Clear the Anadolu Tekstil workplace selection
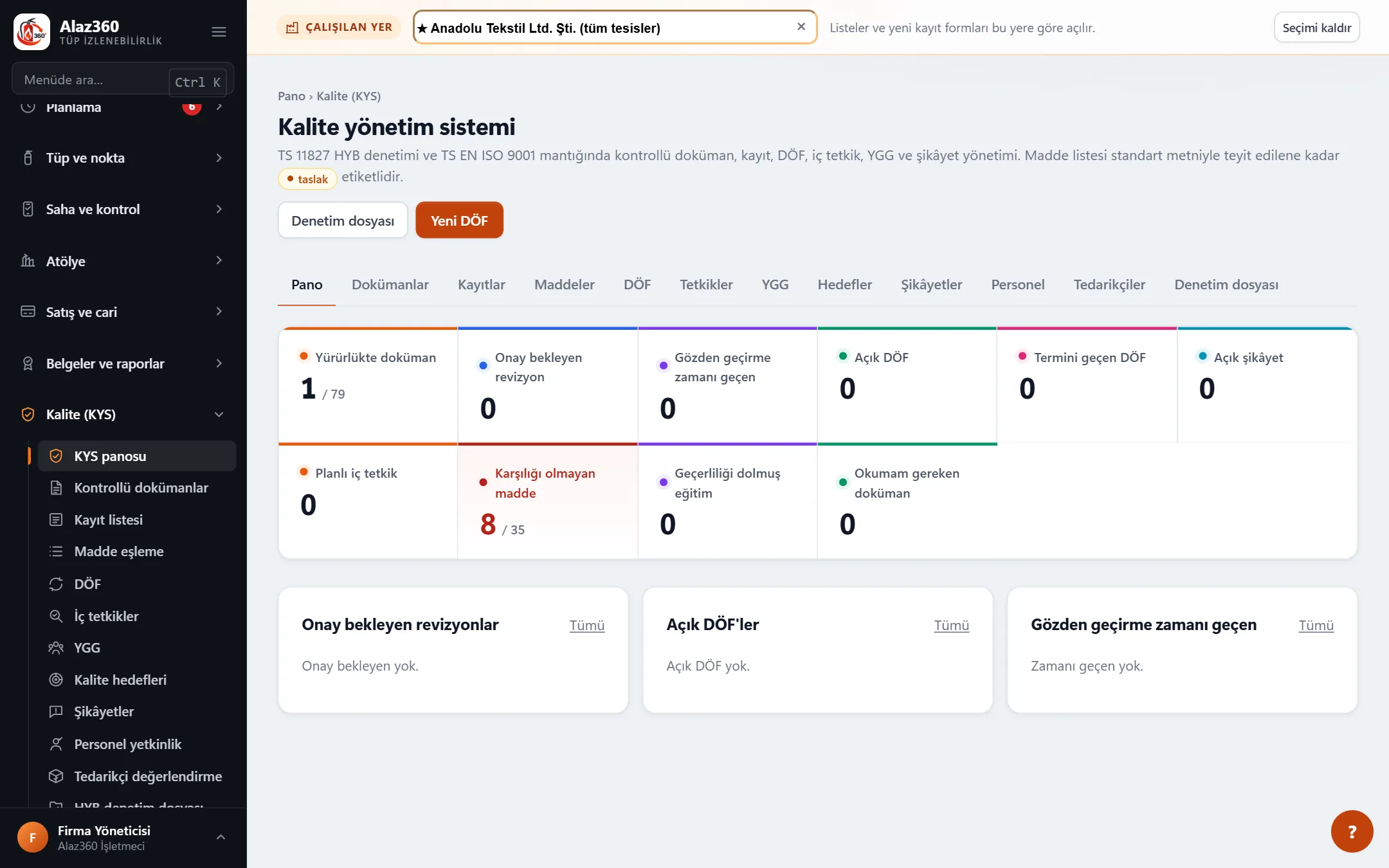 [x=801, y=27]
